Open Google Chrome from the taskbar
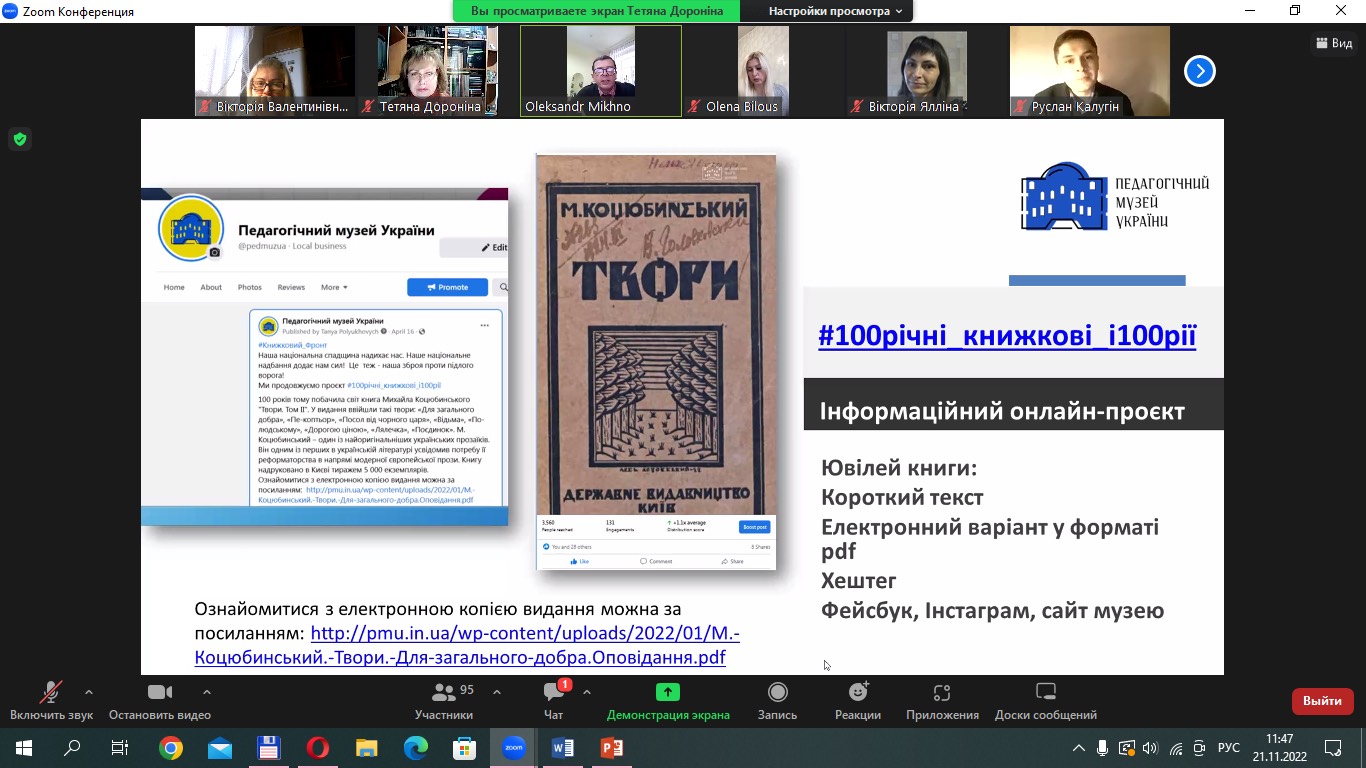This screenshot has width=1366, height=768. pos(171,748)
